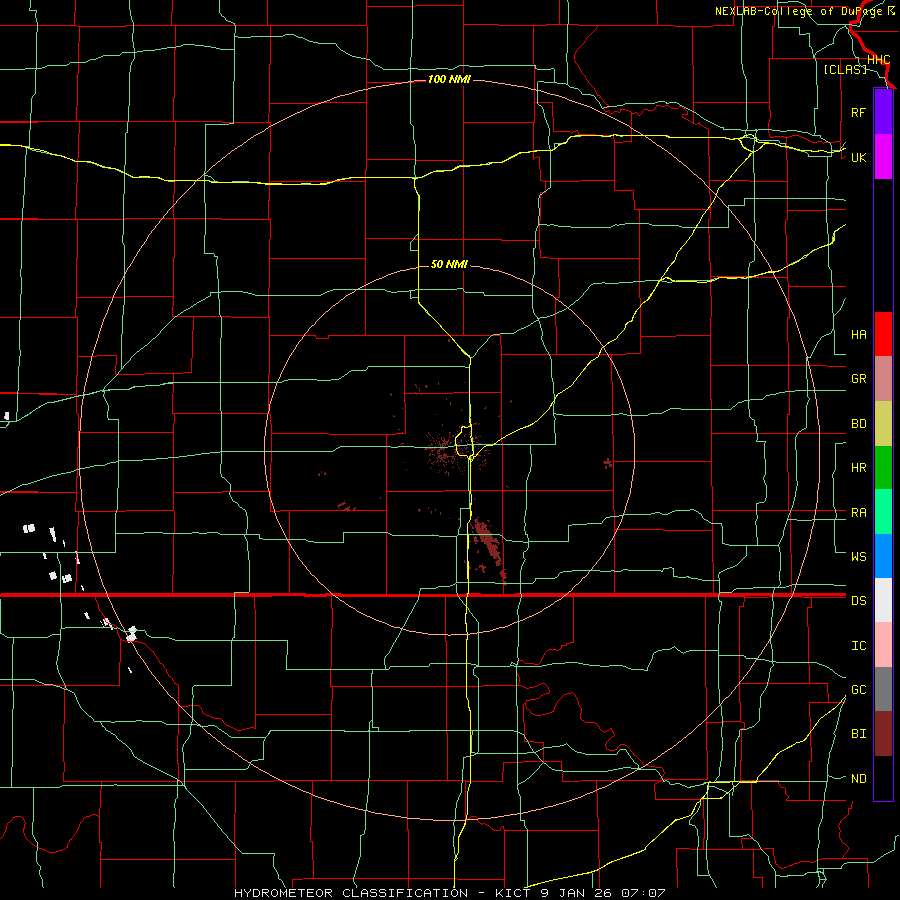Click the GR legend label
This screenshot has height=900, width=900.
coord(858,379)
